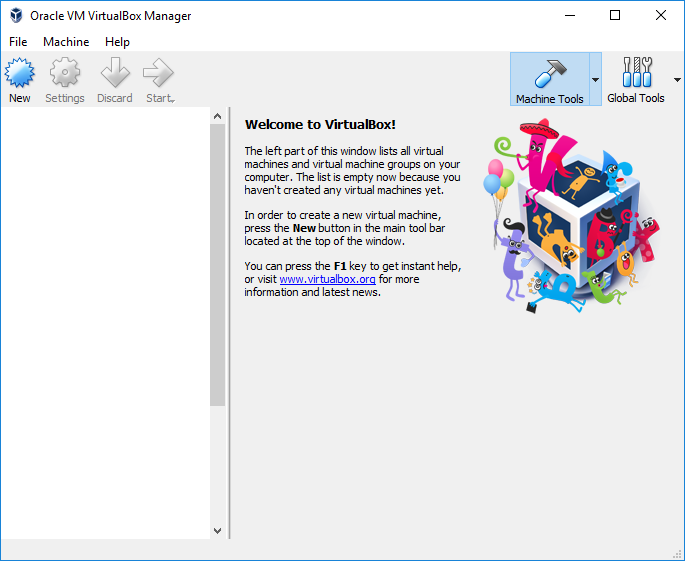
Task: Click the VirtualBox mascot cube illustration
Action: pos(572,215)
